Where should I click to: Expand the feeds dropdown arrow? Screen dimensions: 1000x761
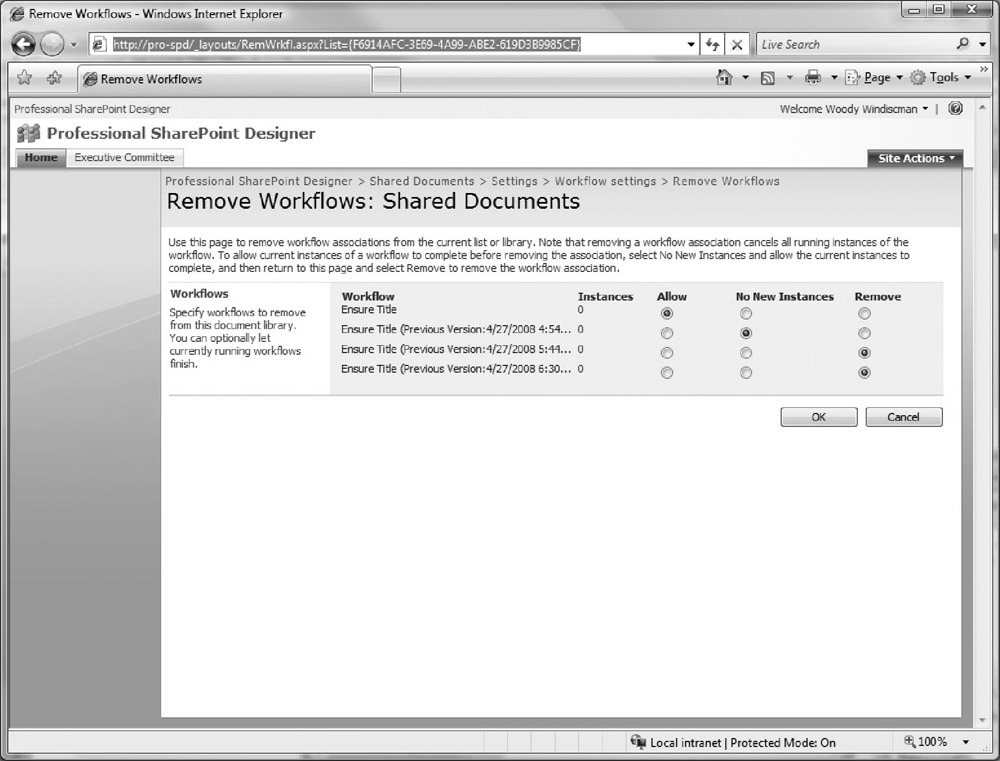tap(790, 78)
